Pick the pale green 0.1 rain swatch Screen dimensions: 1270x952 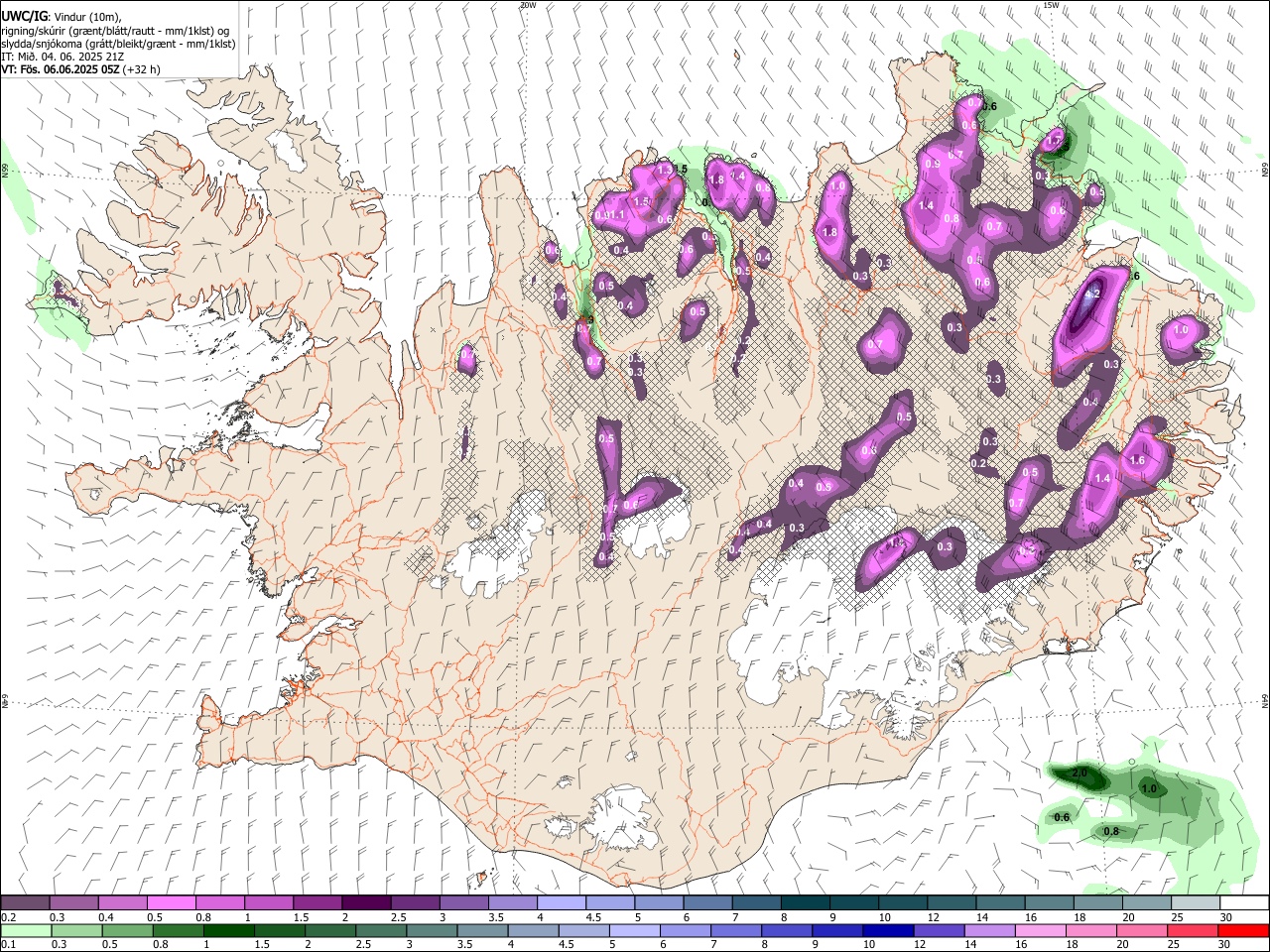coord(26,931)
